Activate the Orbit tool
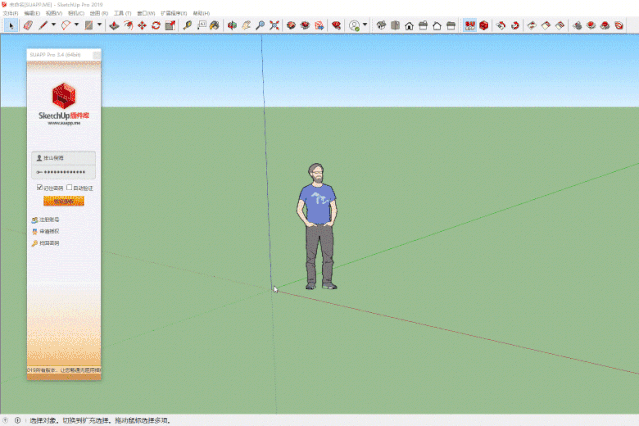639x426 pixels. (232, 25)
